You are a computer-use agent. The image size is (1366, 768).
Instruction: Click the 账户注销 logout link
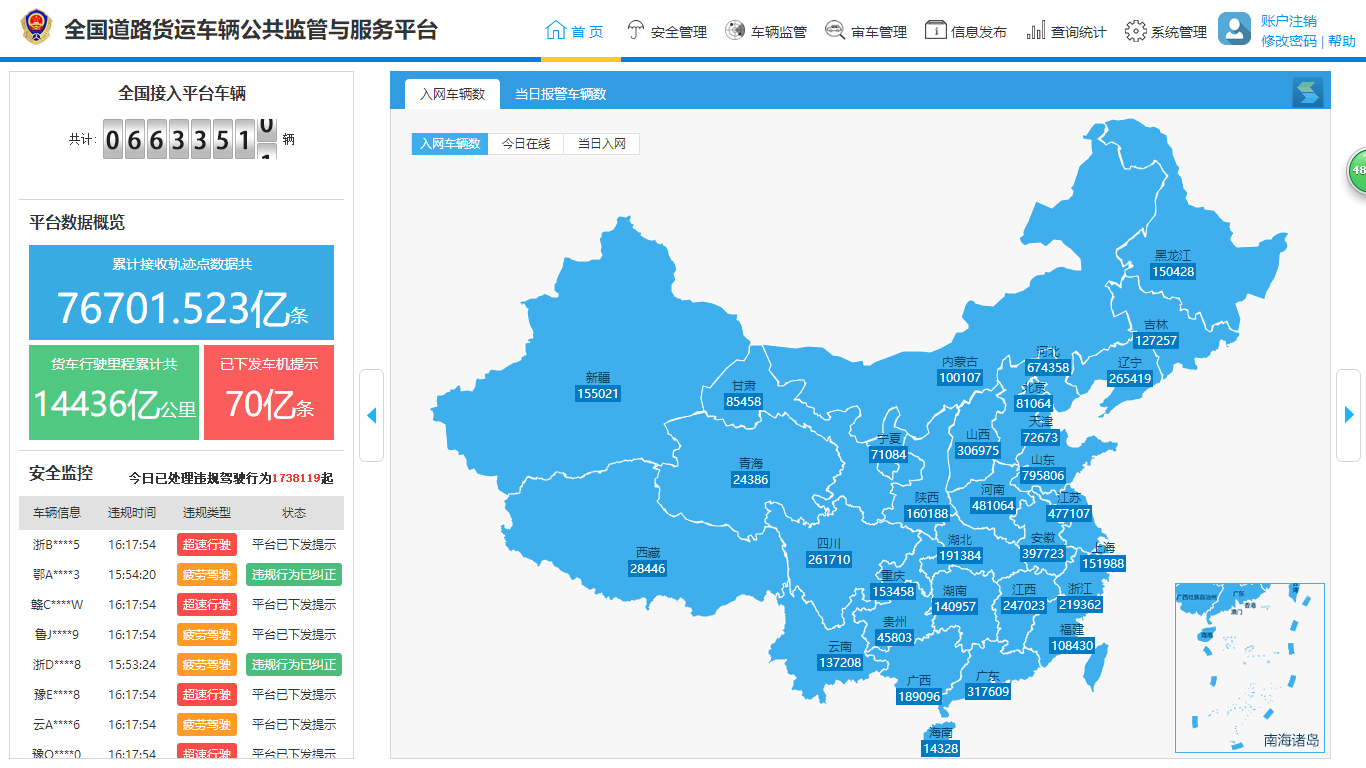coord(1288,21)
